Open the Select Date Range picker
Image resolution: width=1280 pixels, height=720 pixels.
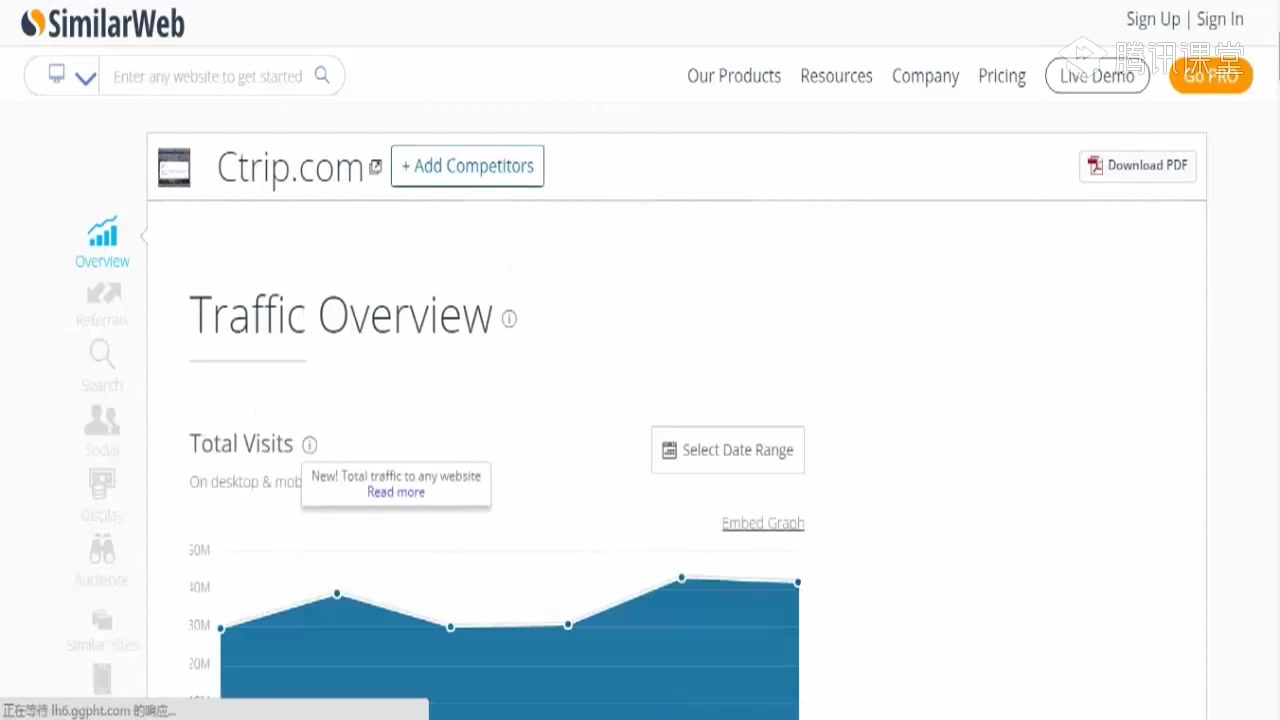[728, 450]
